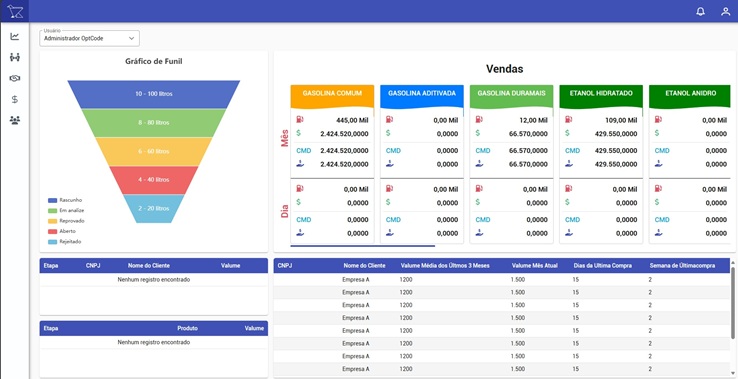This screenshot has width=738, height=379.
Task: Click the hand-coin icon in Etanol Hidratado month
Action: coord(569,164)
